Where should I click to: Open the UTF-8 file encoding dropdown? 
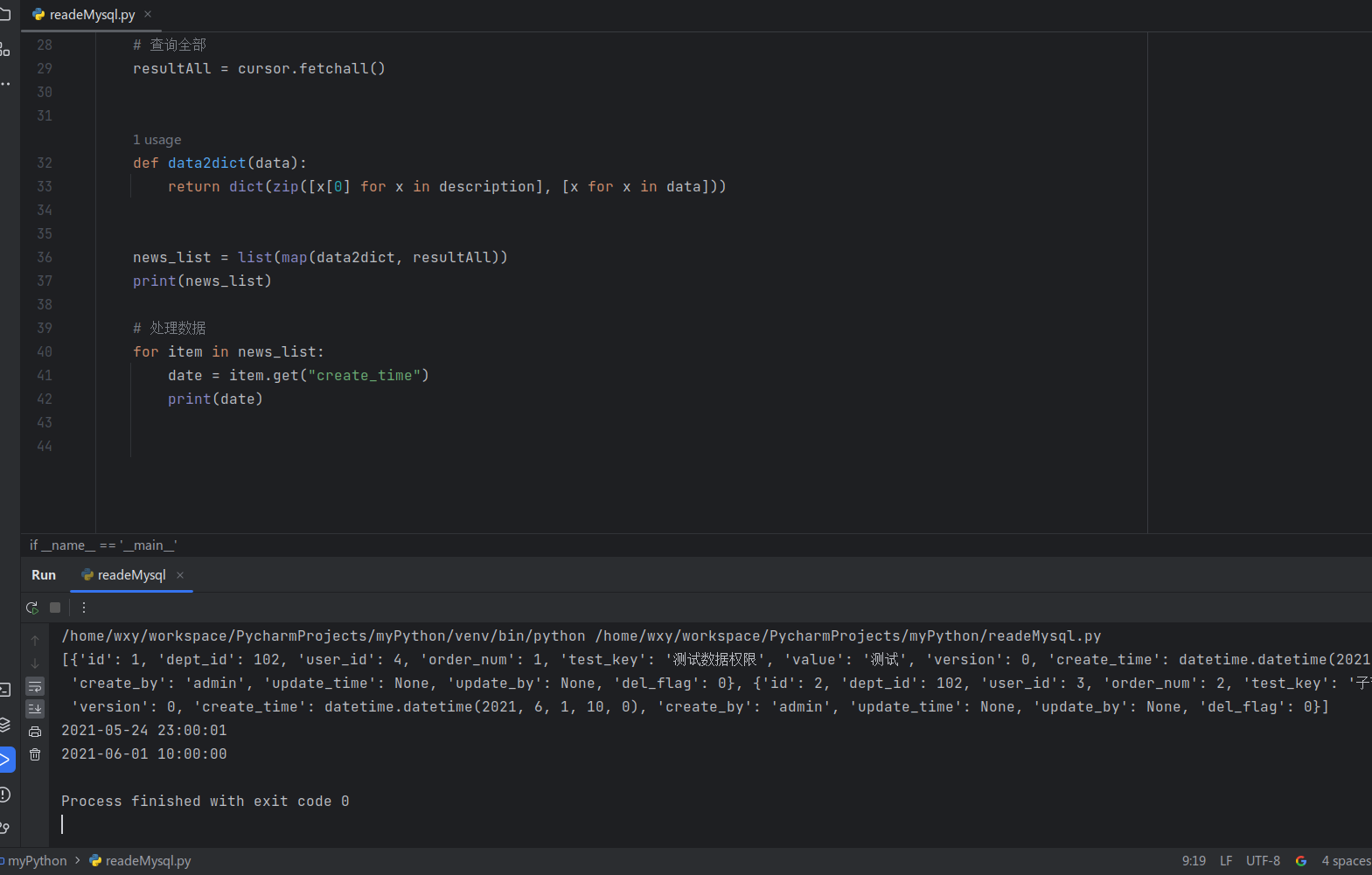click(1263, 861)
